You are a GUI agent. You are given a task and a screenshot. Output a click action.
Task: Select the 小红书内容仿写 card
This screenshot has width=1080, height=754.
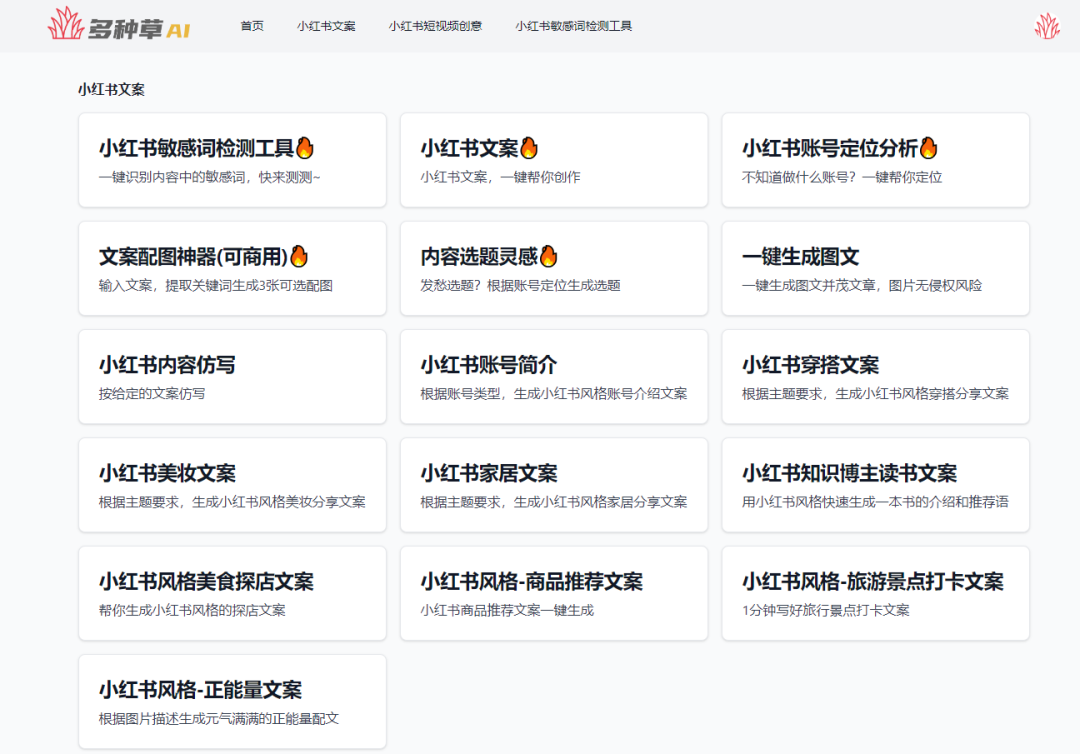(x=232, y=377)
